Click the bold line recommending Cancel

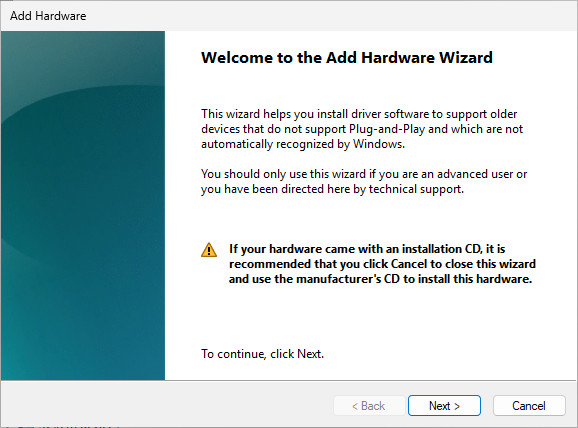[382, 264]
